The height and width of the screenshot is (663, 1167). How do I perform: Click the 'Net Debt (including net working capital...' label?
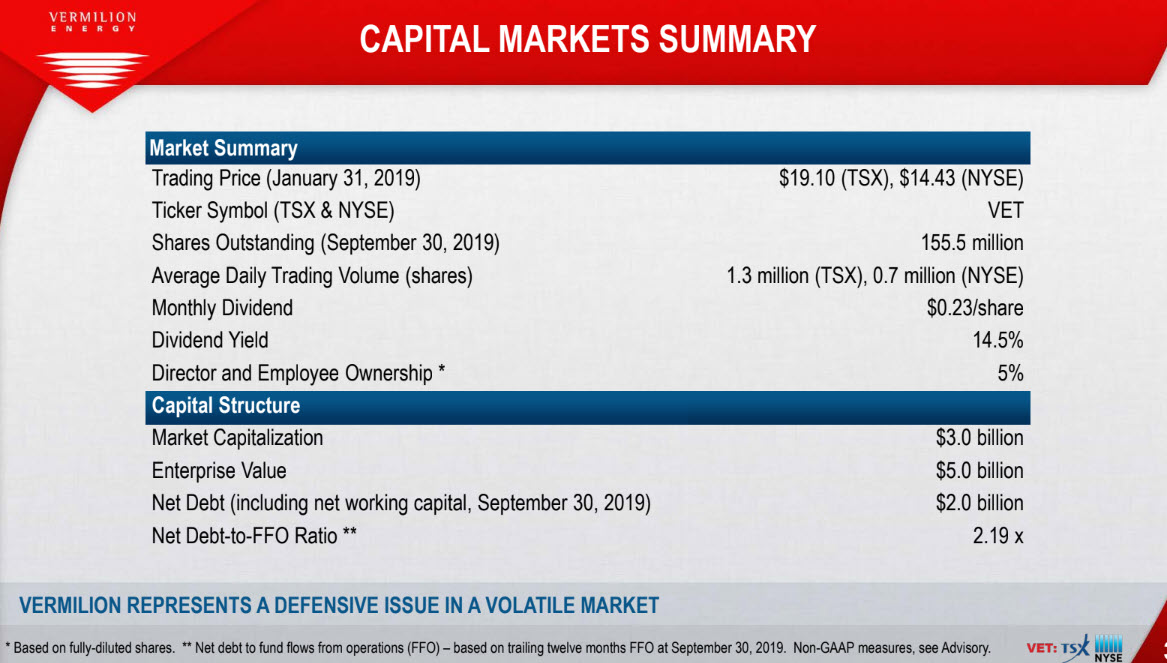coord(401,504)
